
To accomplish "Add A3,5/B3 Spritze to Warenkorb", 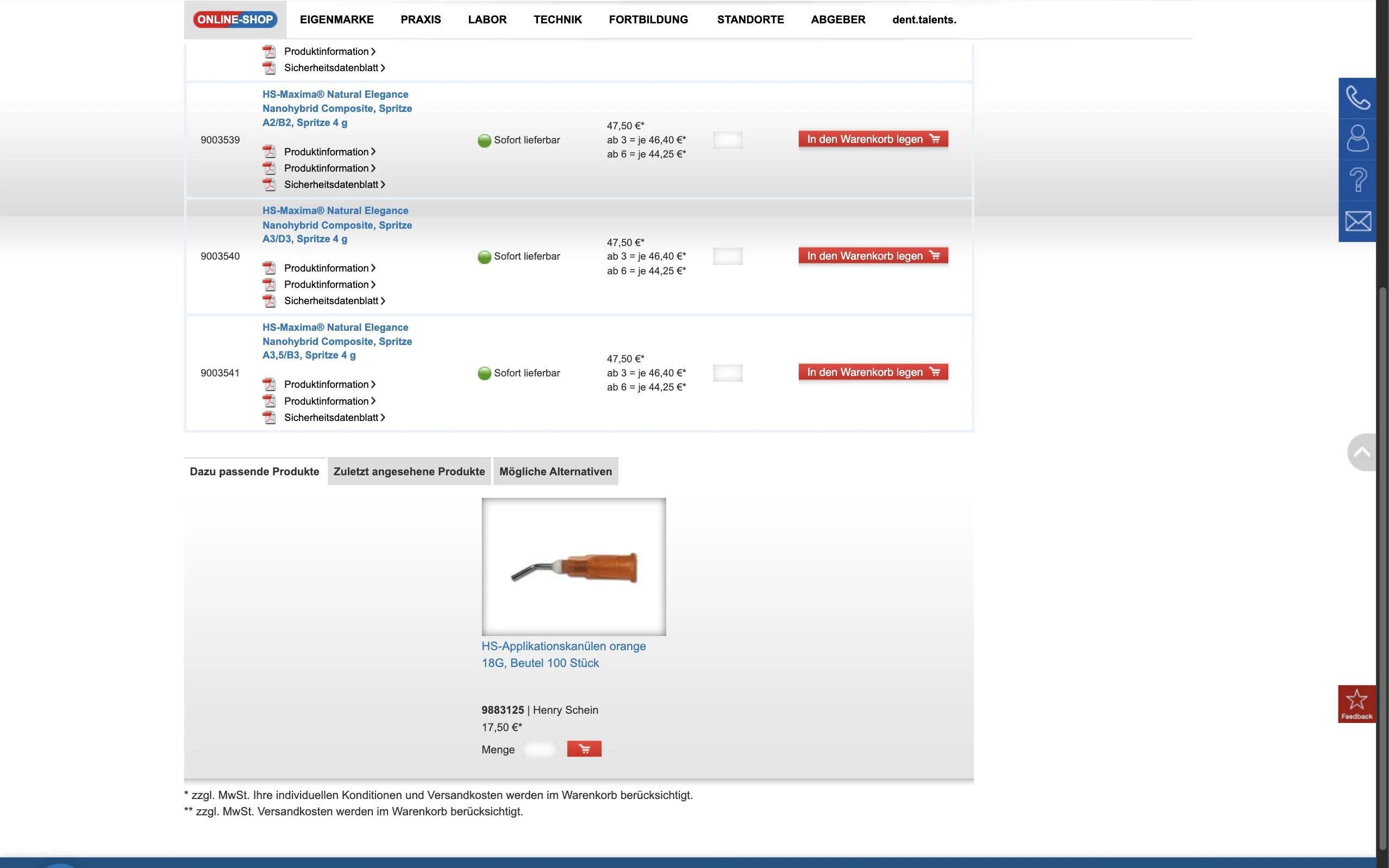I will [x=873, y=372].
